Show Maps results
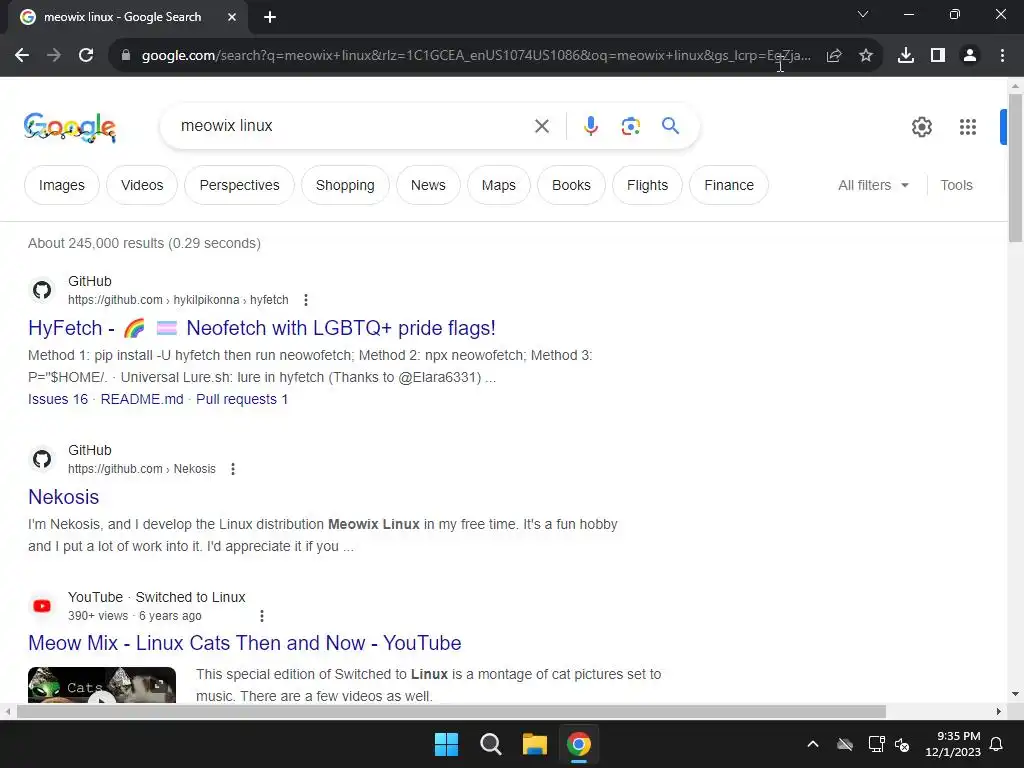The height and width of the screenshot is (768, 1024). tap(499, 185)
